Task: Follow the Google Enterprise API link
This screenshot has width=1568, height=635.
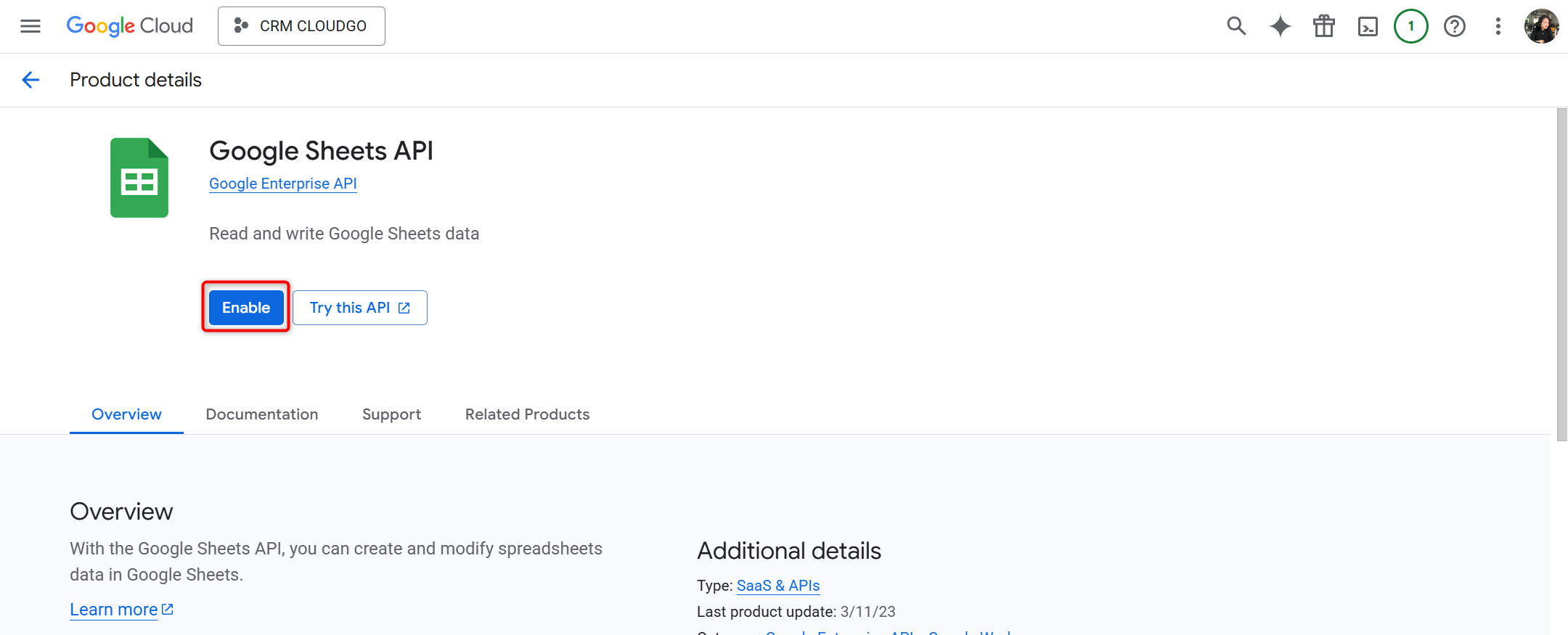Action: tap(282, 184)
